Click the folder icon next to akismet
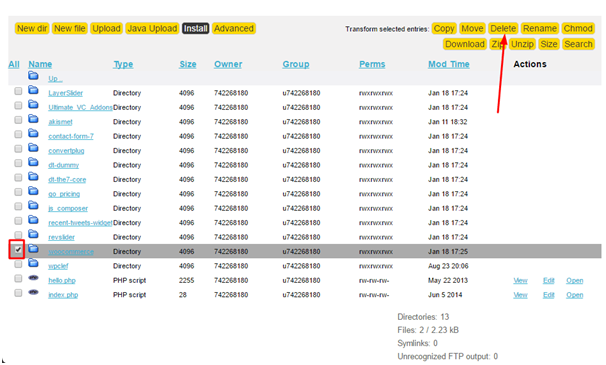 pyautogui.click(x=33, y=119)
